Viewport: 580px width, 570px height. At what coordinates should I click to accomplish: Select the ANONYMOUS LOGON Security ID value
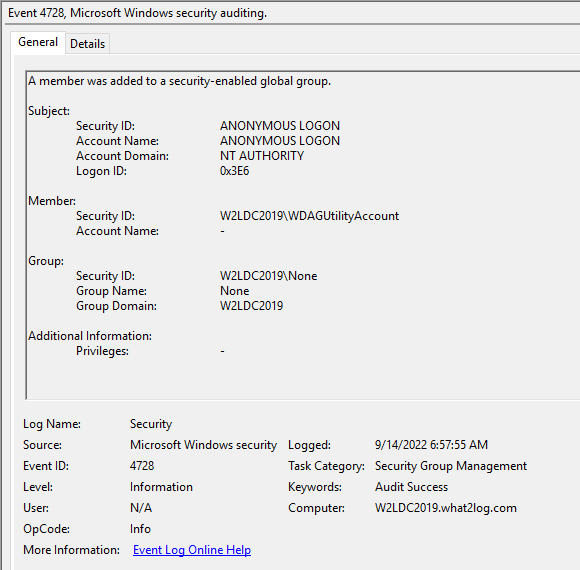pos(280,126)
